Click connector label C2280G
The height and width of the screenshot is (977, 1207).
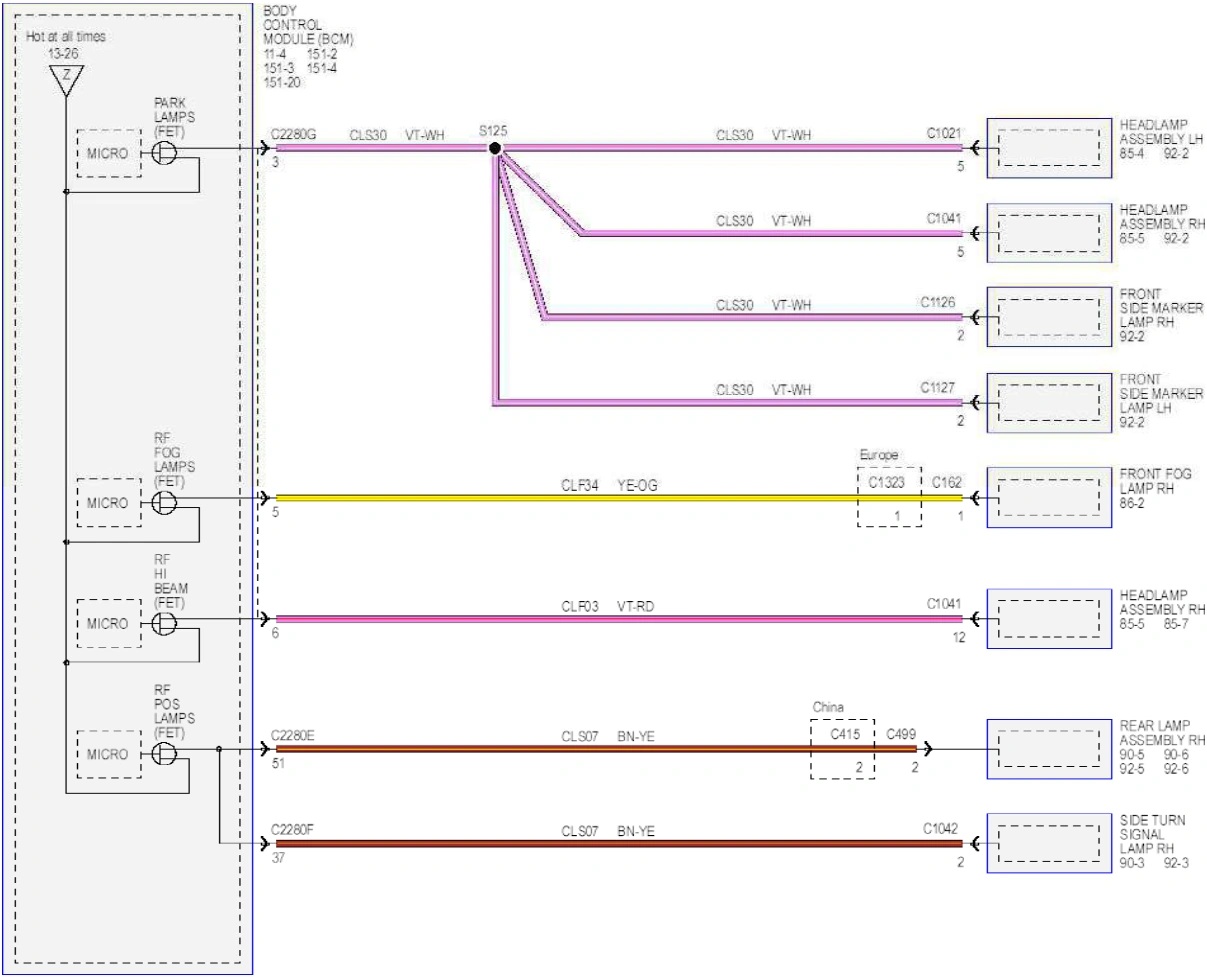click(x=294, y=133)
